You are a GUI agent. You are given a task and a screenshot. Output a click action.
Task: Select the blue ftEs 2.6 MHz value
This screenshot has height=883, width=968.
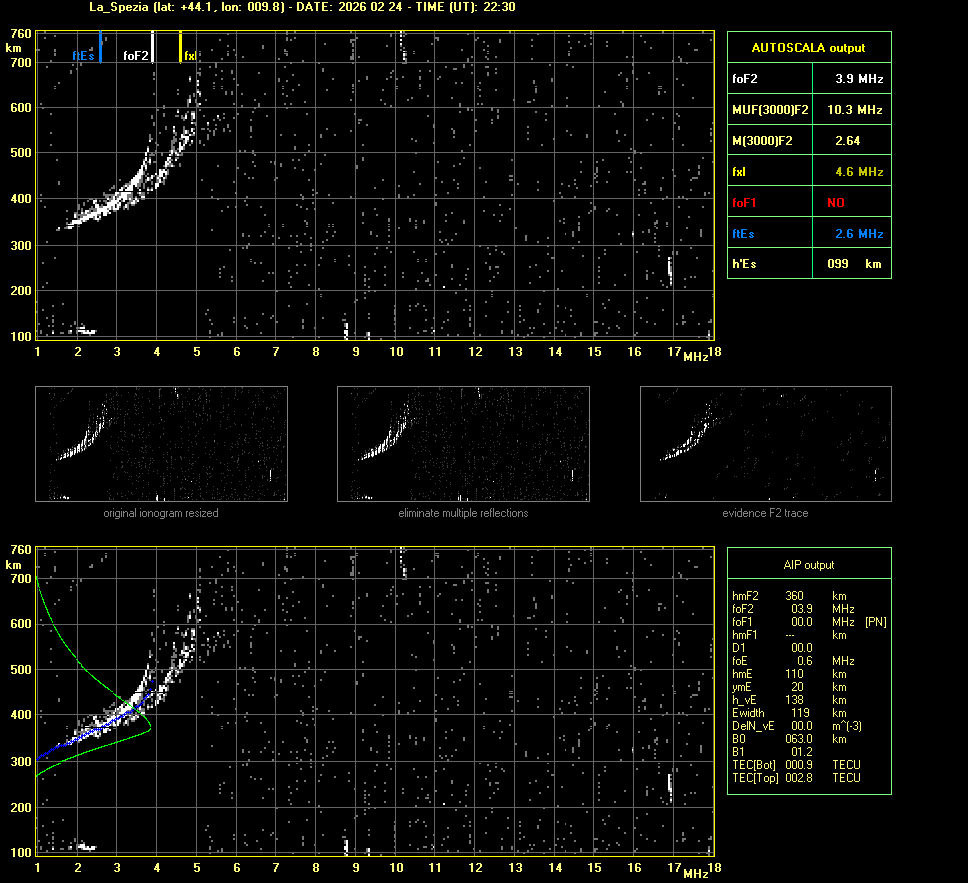click(859, 233)
